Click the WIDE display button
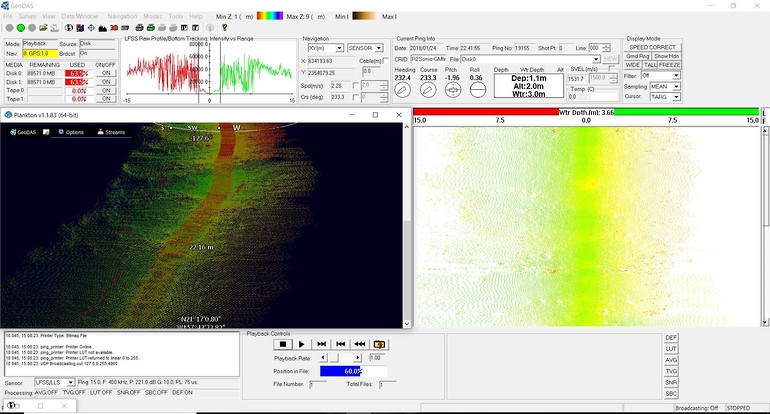 click(632, 65)
